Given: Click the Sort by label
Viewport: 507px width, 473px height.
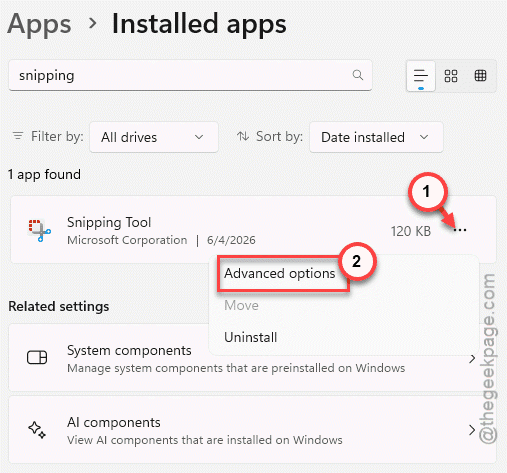Looking at the screenshot, I should [x=279, y=136].
